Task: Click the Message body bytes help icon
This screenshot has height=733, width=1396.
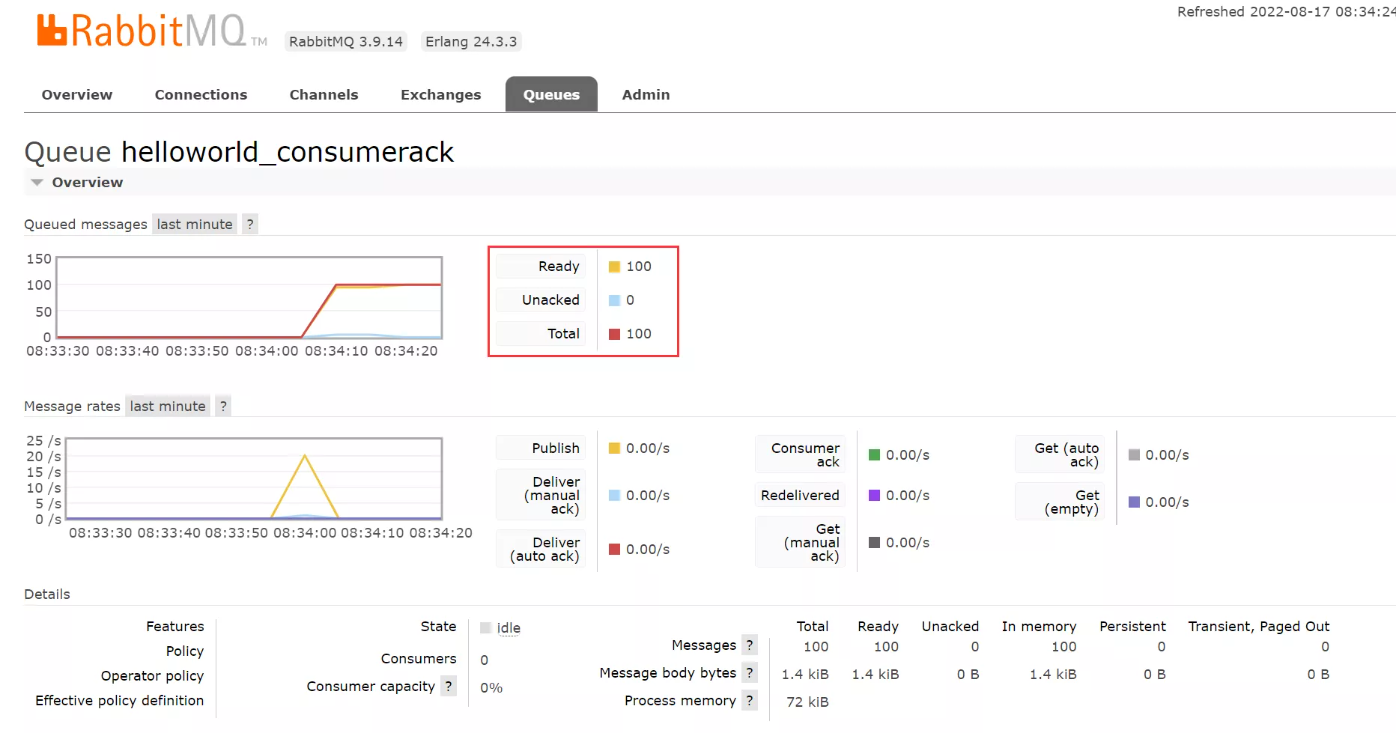Action: point(750,674)
